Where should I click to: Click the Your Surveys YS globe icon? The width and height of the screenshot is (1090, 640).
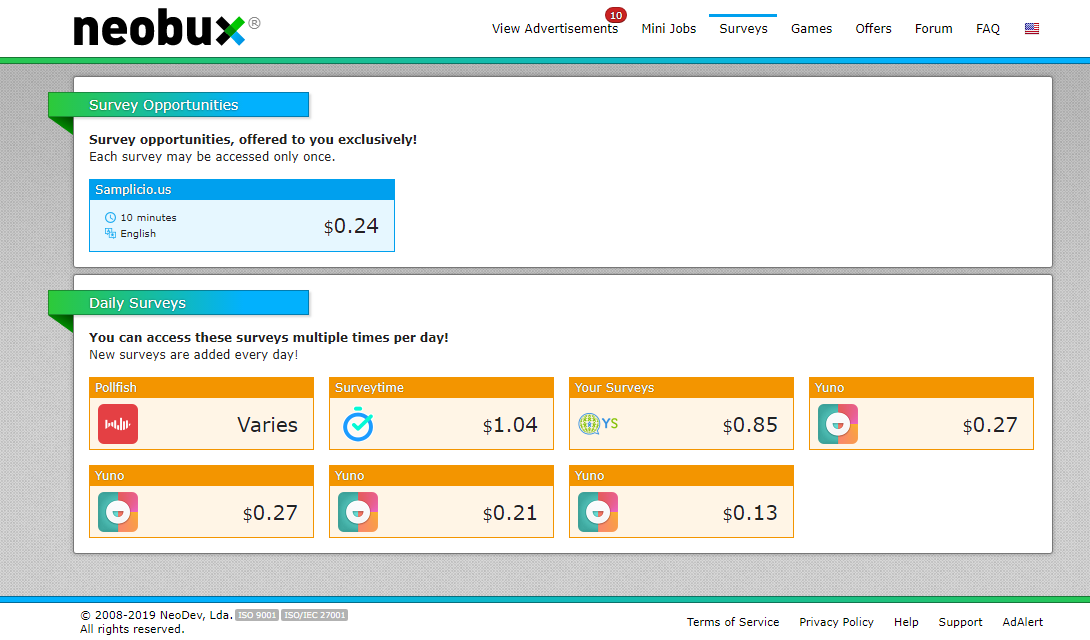click(598, 423)
